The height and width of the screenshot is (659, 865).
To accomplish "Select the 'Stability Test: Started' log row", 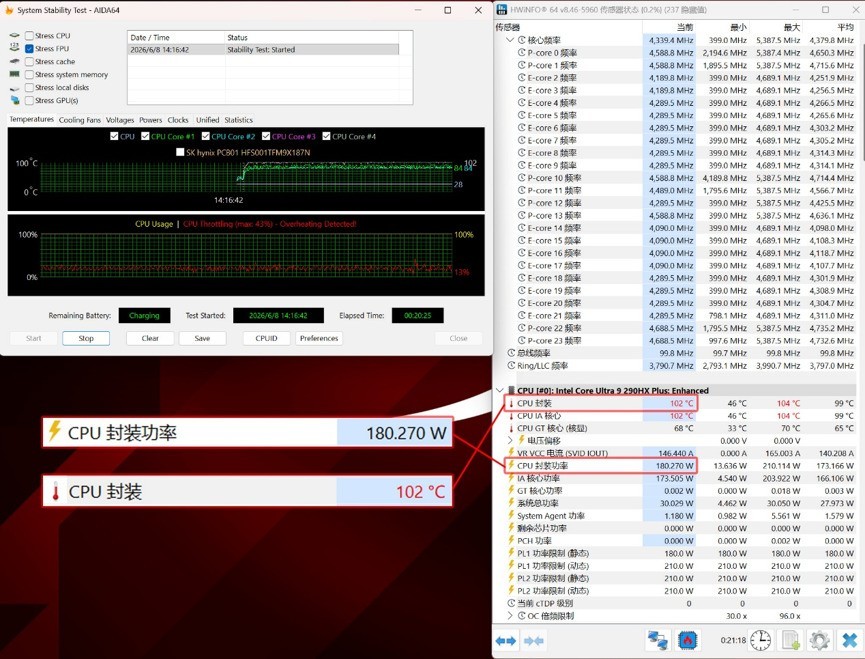I will (263, 50).
